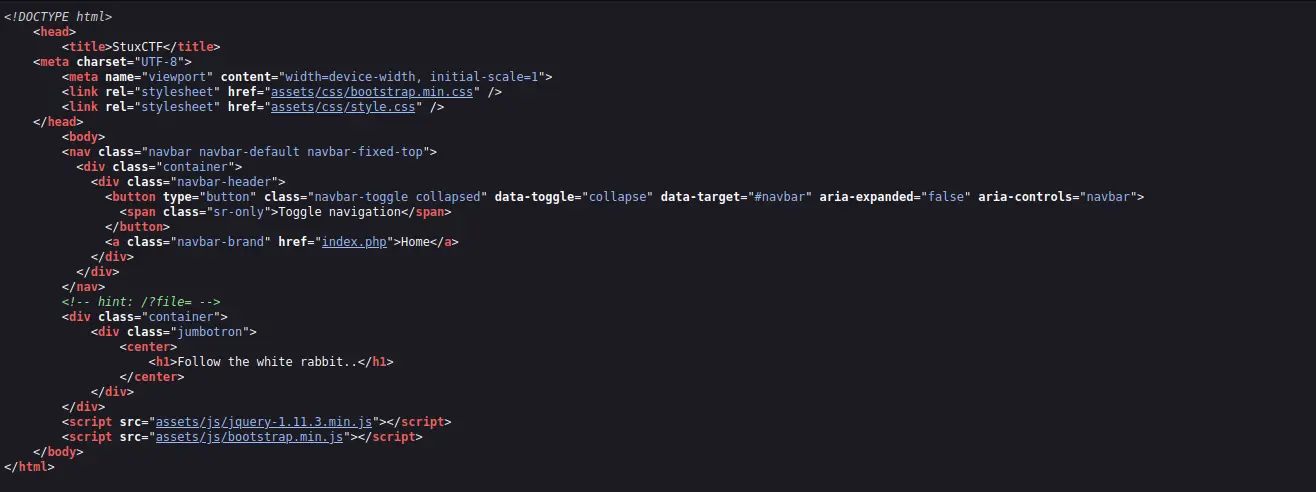The height and width of the screenshot is (492, 1316).
Task: Click the opening center tag
Action: [148, 347]
